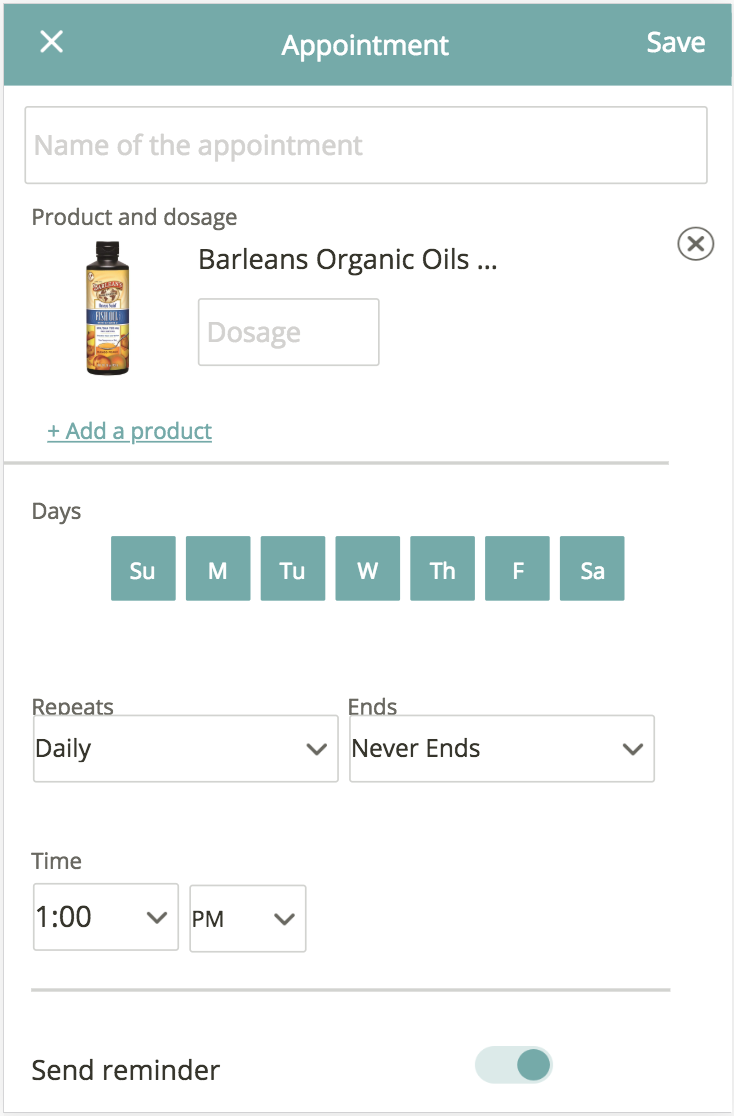
Task: Click into the Dosage field
Action: (x=288, y=332)
